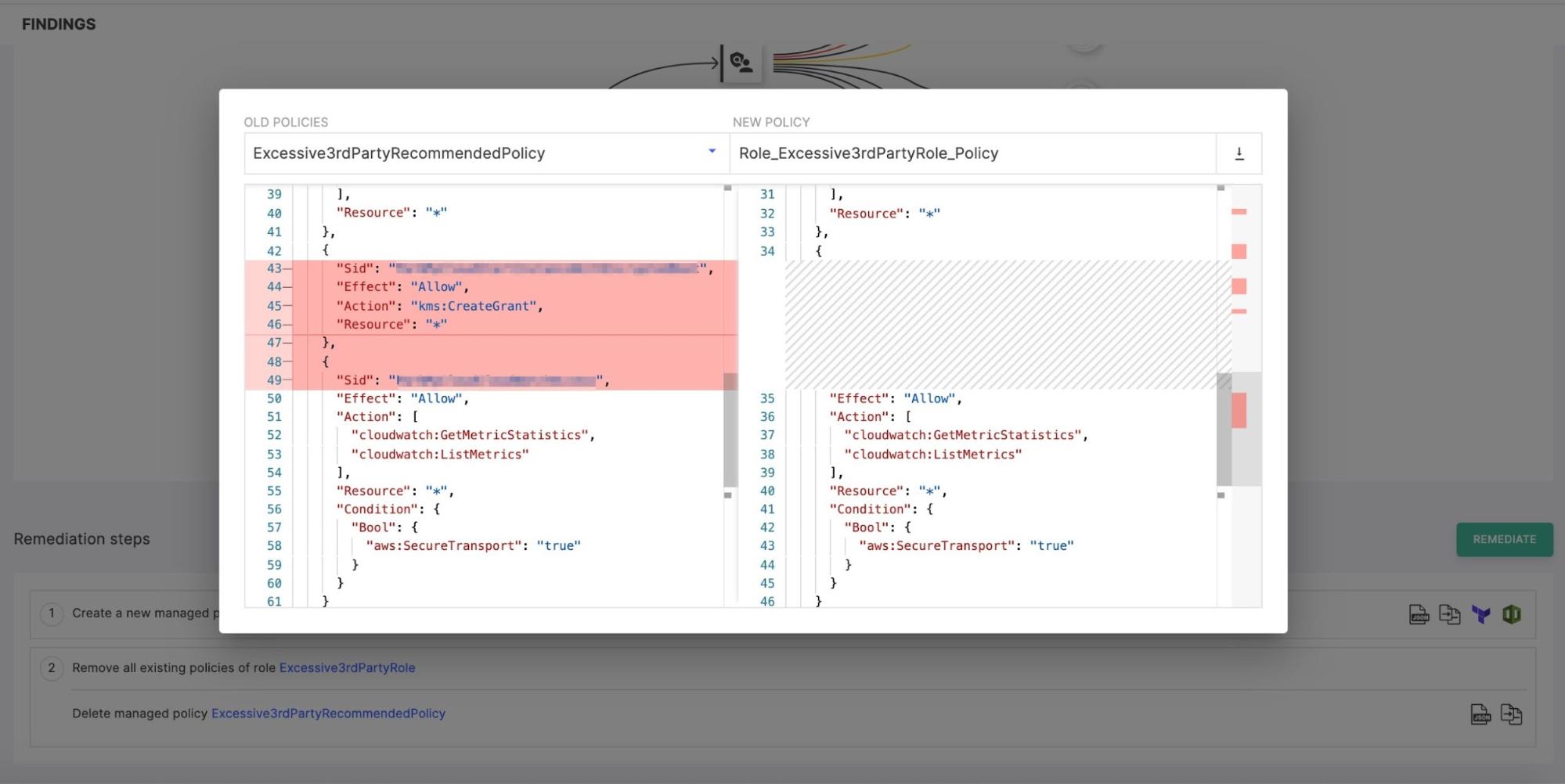
Task: Click the user-gear node icon in graph
Action: 741,62
